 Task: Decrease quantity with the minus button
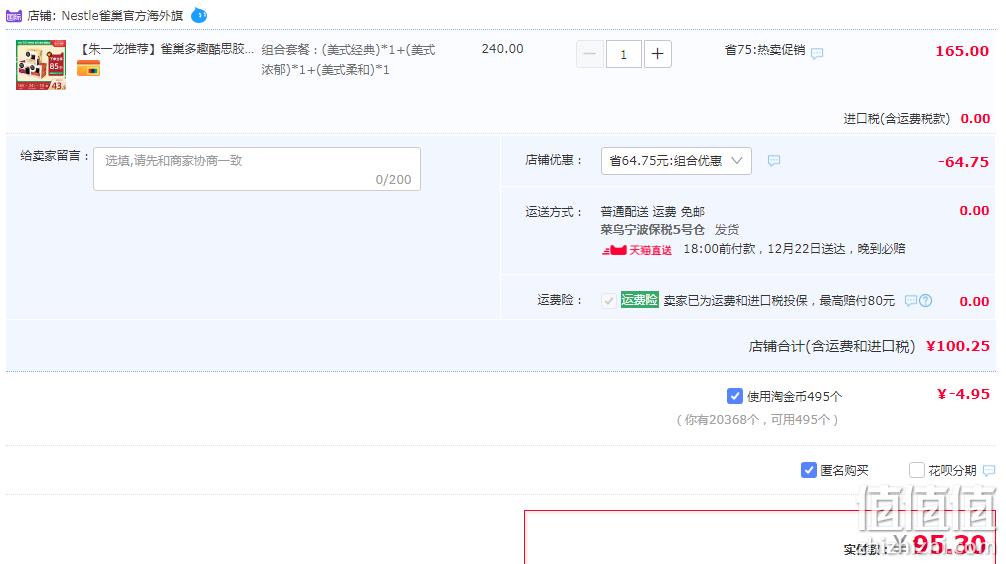(590, 55)
